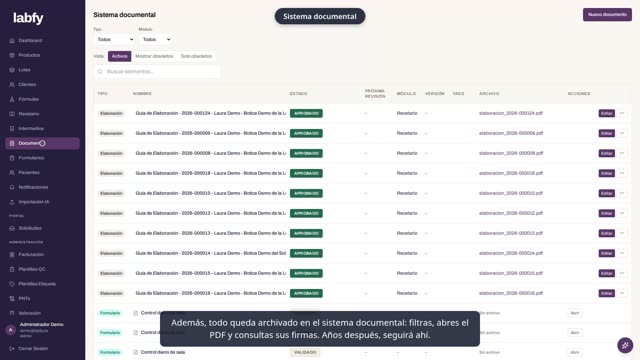The height and width of the screenshot is (360, 640).
Task: Click APROBADO badge for document 2026-000010
Action: [x=306, y=193]
